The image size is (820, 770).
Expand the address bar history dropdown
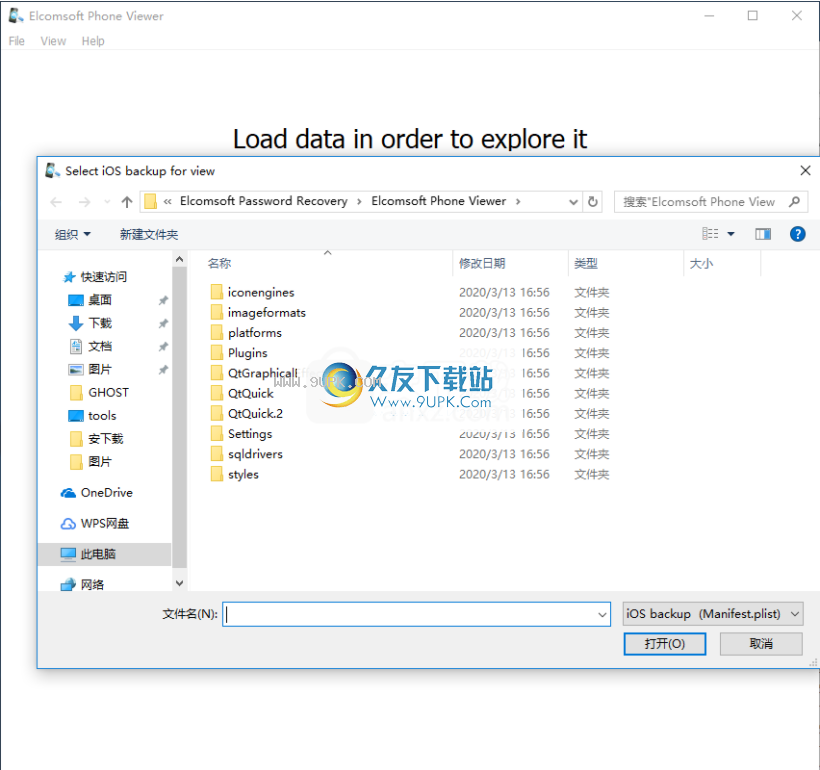tap(573, 202)
